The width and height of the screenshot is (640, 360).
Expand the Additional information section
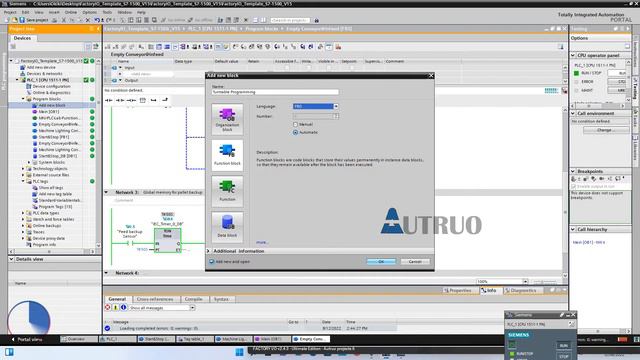pos(209,251)
